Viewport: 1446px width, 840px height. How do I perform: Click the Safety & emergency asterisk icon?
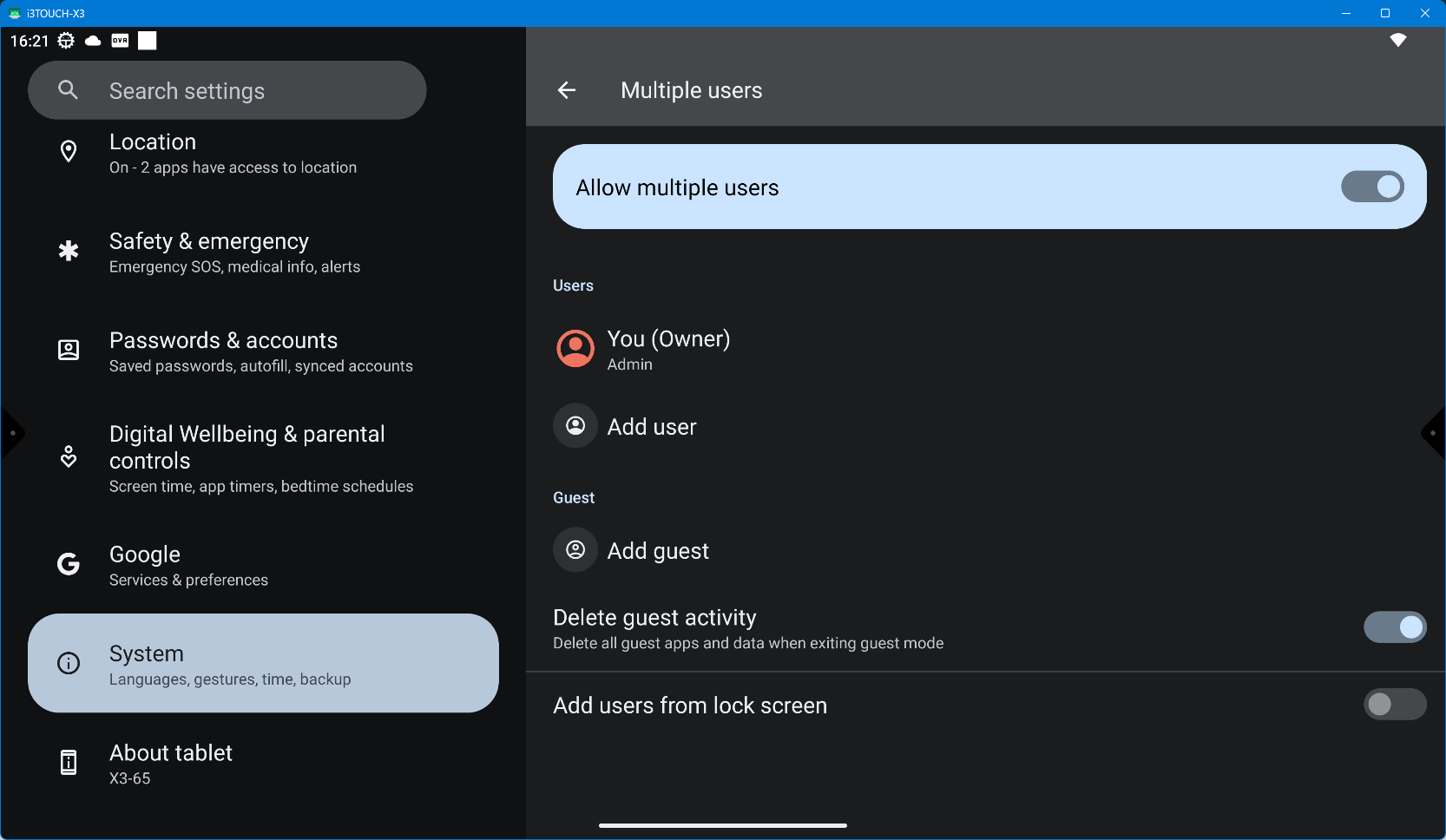pyautogui.click(x=69, y=252)
